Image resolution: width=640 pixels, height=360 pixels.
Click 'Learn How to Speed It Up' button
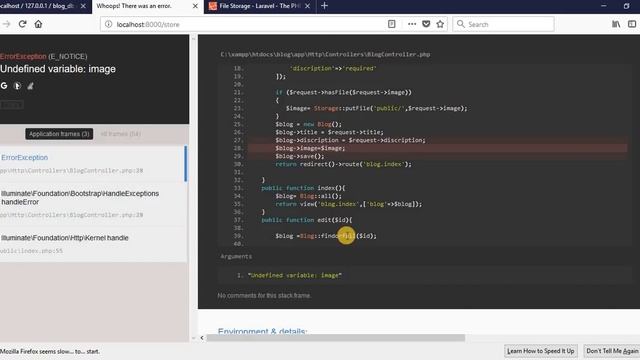coord(541,351)
